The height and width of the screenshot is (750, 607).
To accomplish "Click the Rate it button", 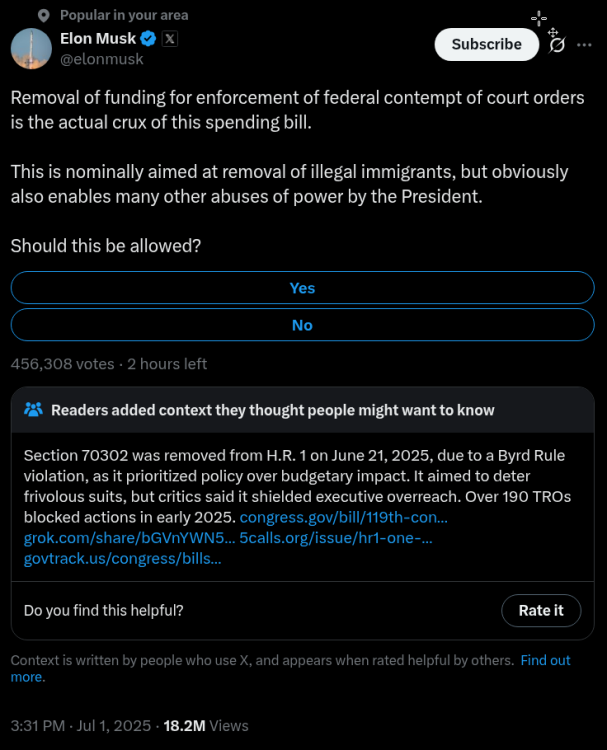I will (x=541, y=610).
